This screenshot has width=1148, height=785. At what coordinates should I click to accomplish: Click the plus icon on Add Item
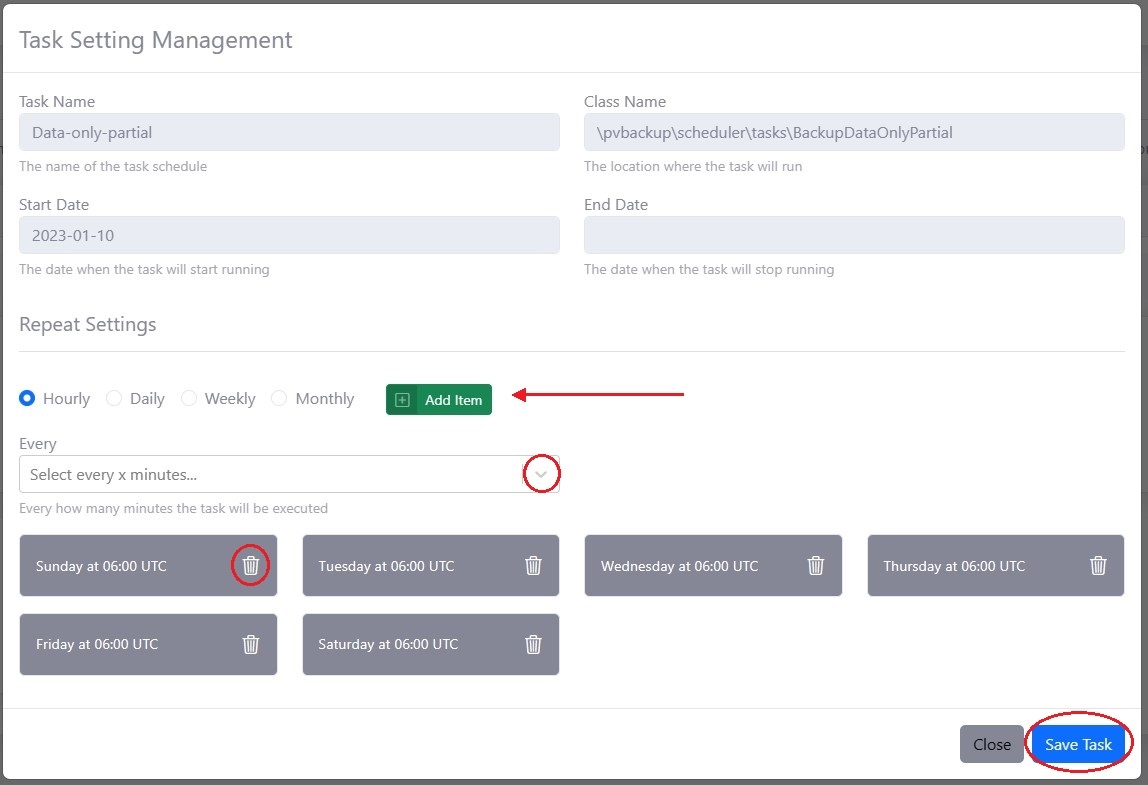pyautogui.click(x=402, y=400)
